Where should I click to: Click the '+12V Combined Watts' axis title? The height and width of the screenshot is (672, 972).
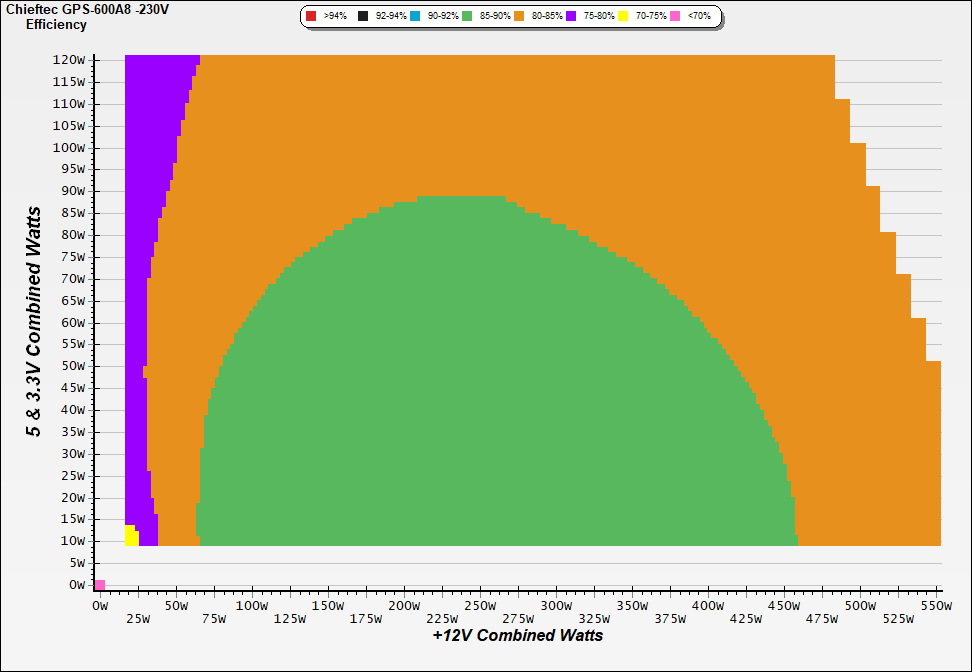(x=518, y=635)
